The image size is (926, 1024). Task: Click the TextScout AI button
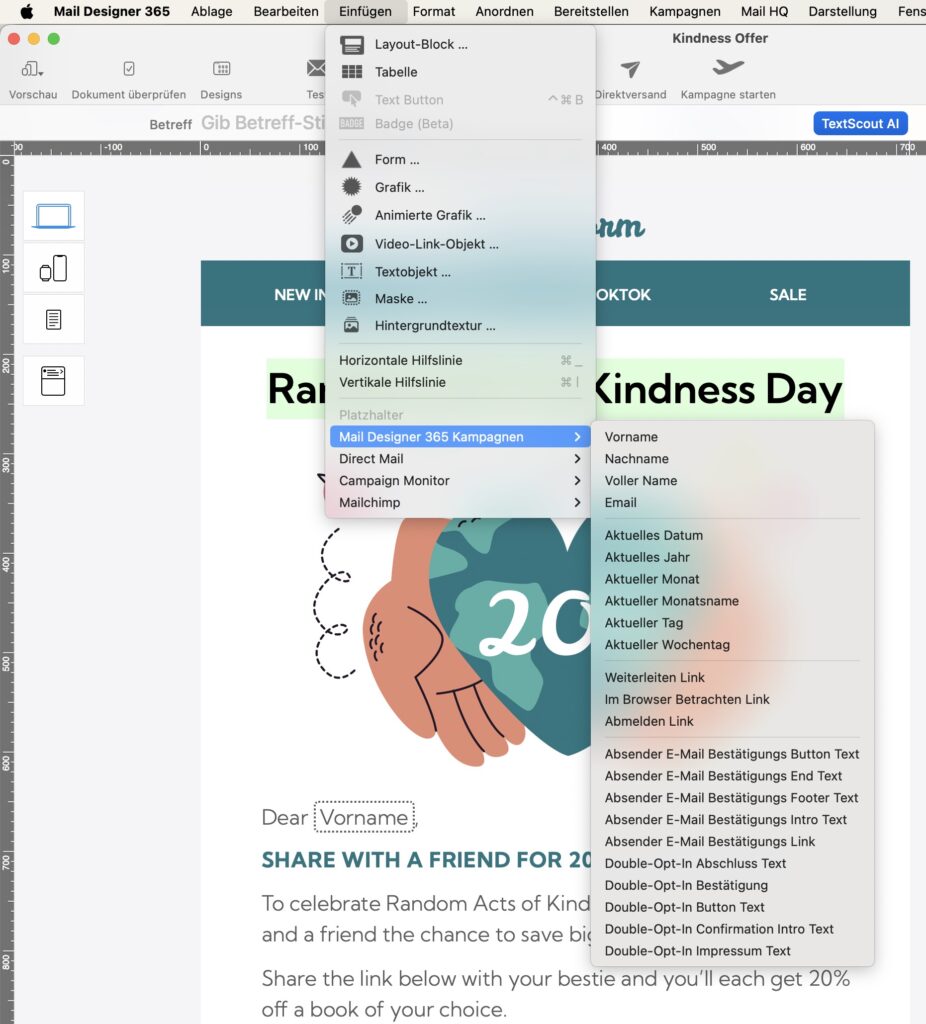(860, 123)
